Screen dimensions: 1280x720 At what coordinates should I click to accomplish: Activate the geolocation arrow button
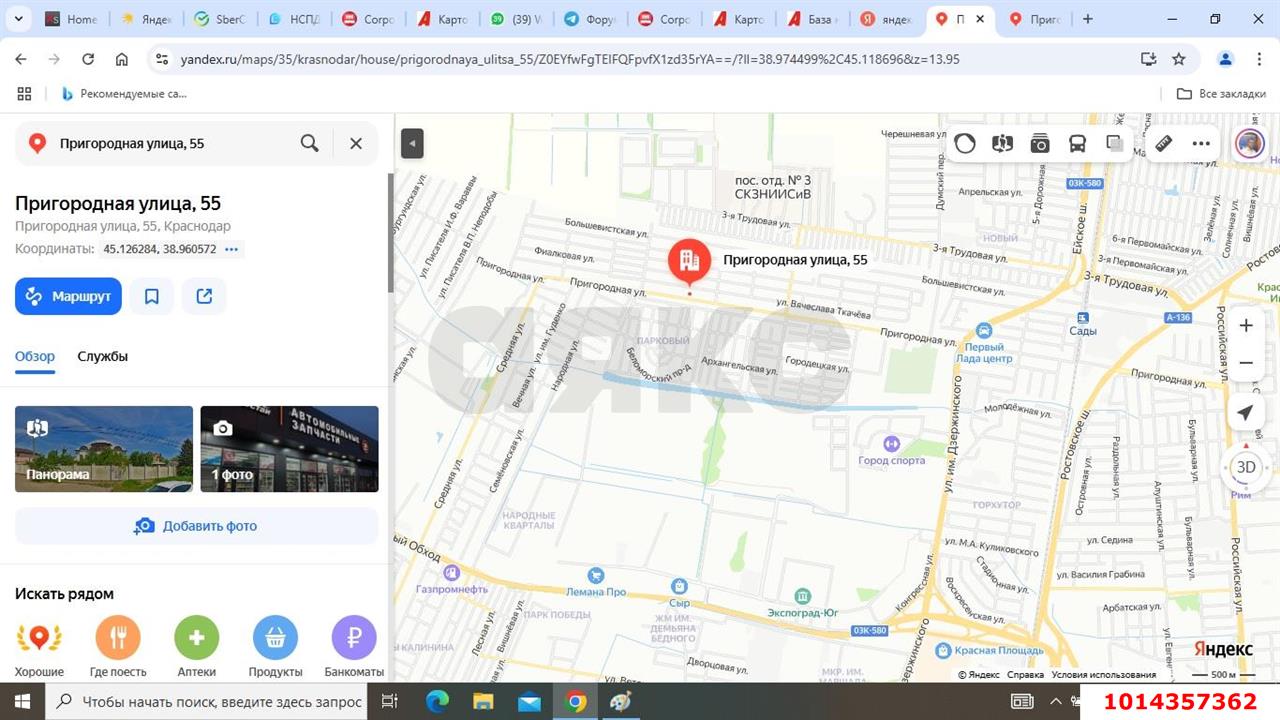(x=1245, y=412)
